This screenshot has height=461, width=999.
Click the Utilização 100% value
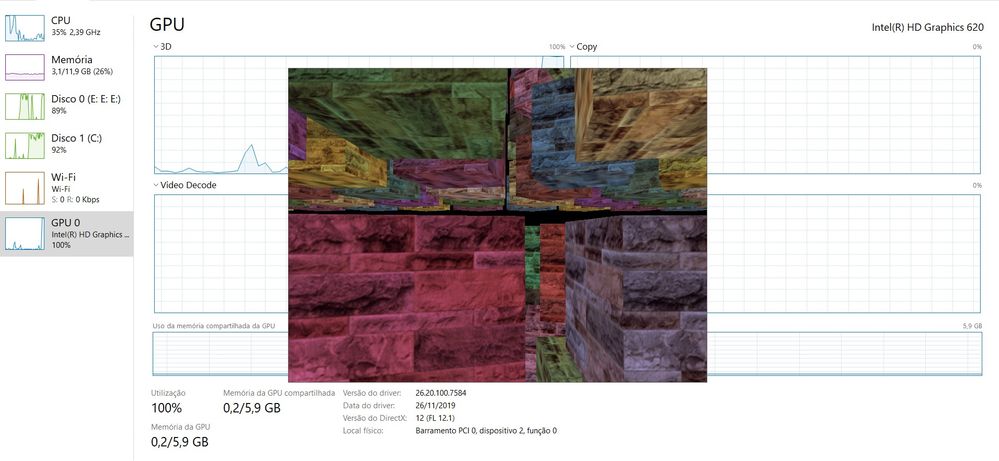[x=166, y=408]
